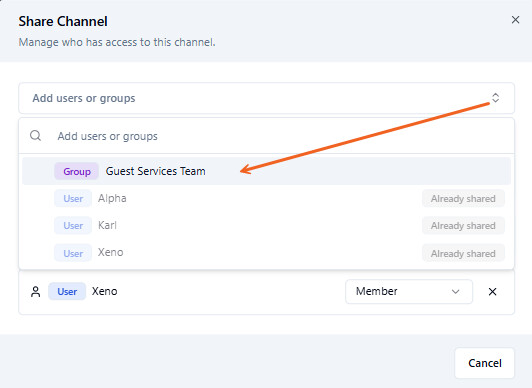Click the purple Group badge
The width and height of the screenshot is (532, 388).
(77, 171)
